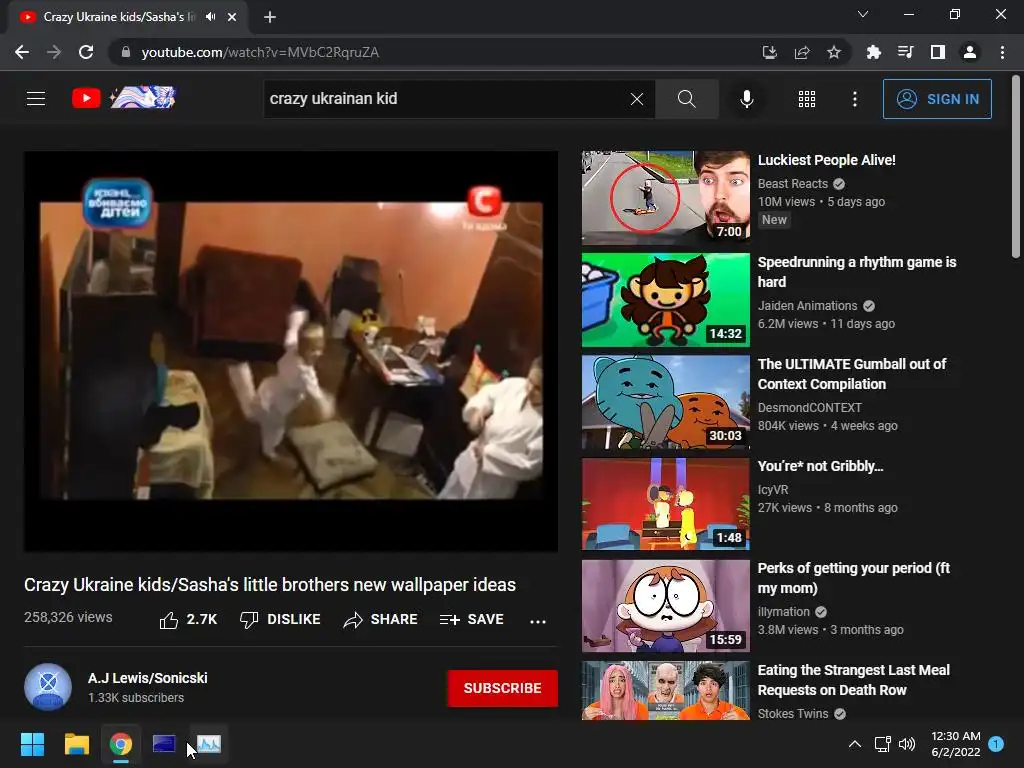This screenshot has width=1024, height=768.
Task: Click the YouTube search text field
Action: [447, 99]
